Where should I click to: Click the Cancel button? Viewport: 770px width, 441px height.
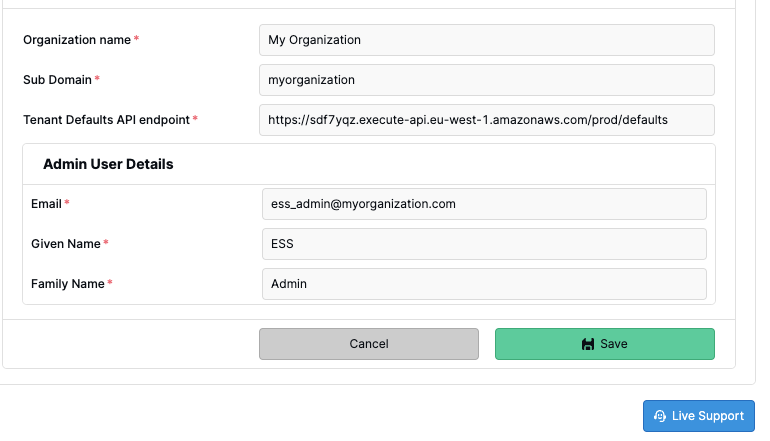tap(369, 344)
